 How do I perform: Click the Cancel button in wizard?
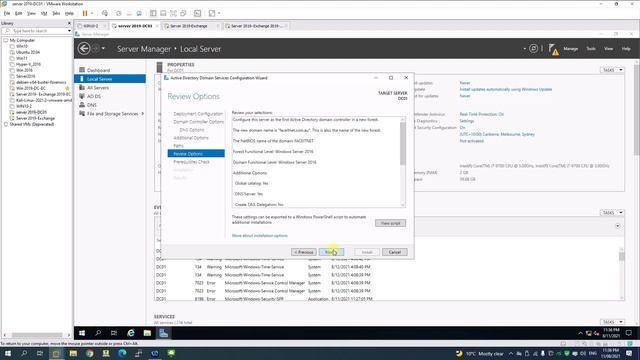[x=395, y=252]
